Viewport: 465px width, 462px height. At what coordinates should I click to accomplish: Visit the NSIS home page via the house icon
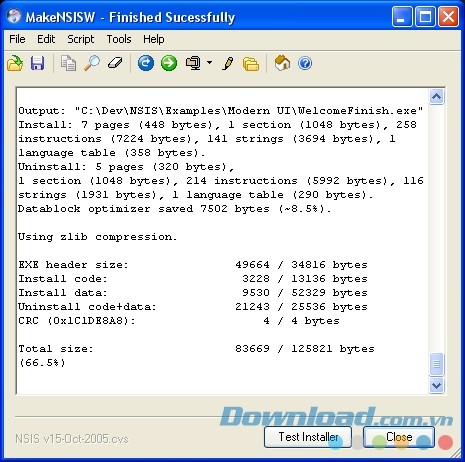(x=282, y=63)
